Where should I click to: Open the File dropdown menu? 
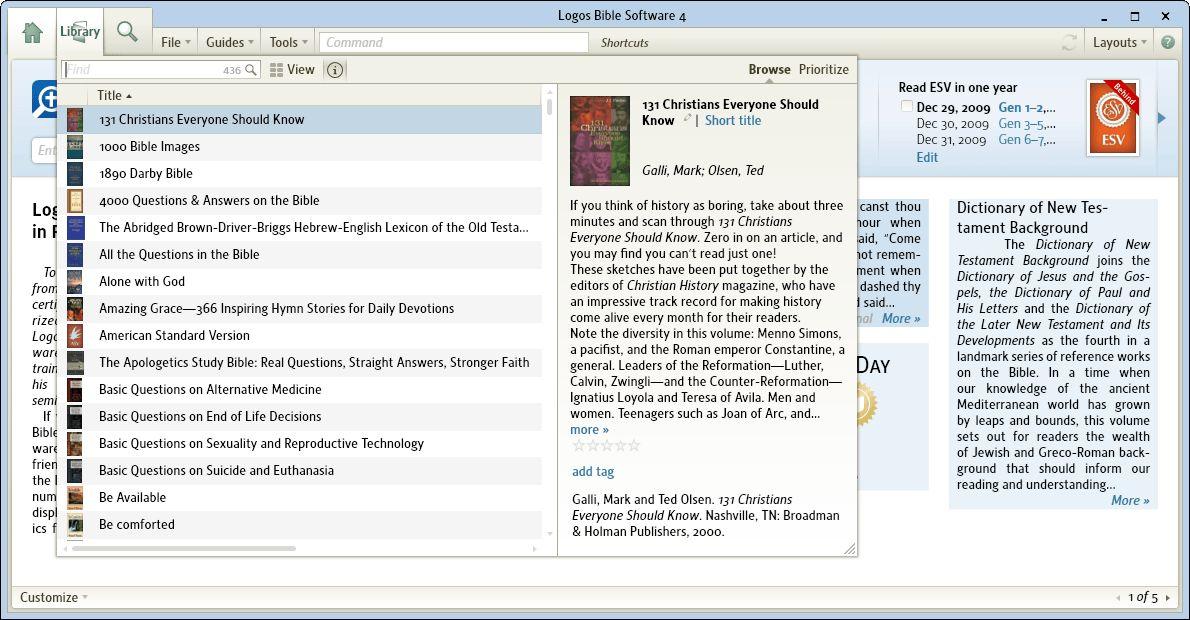(175, 42)
